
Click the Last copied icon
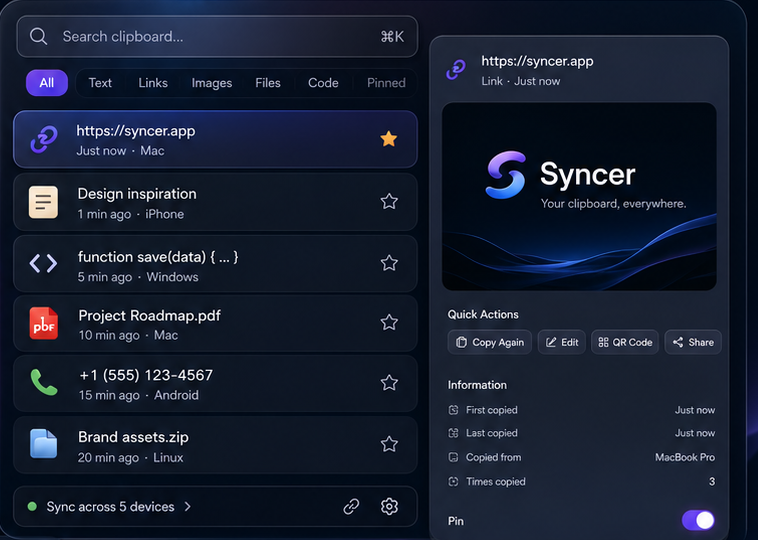click(453, 433)
